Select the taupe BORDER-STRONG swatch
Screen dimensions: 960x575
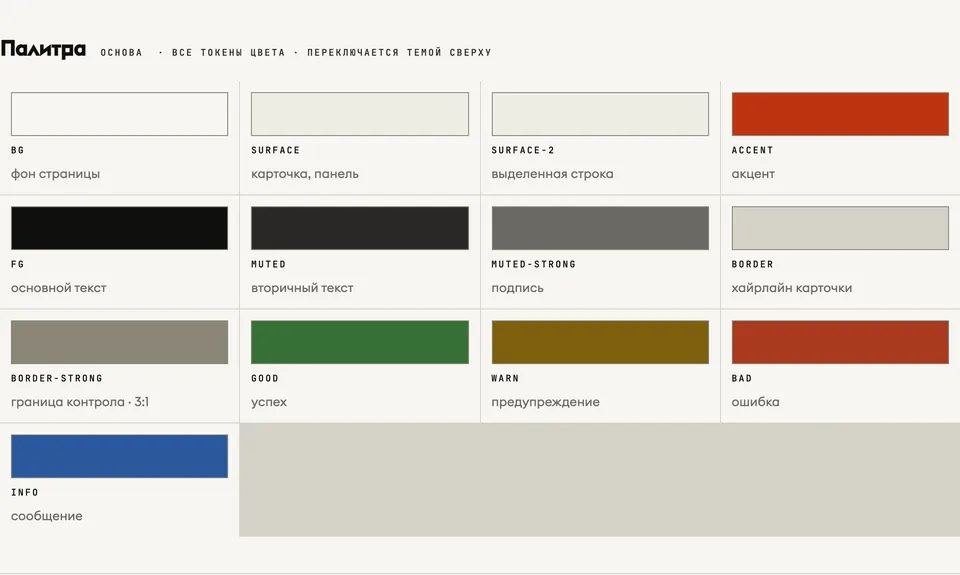[x=119, y=342]
